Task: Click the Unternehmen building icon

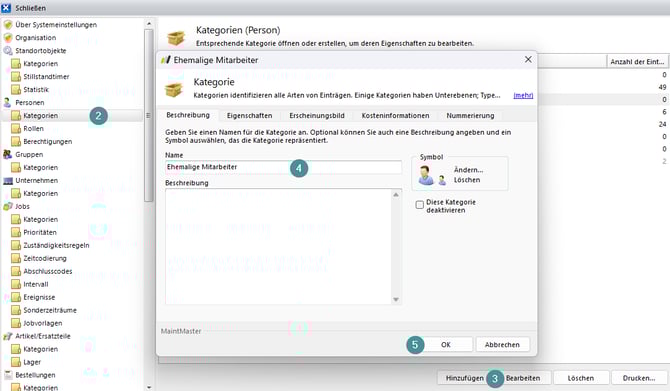Action: click(x=8, y=180)
